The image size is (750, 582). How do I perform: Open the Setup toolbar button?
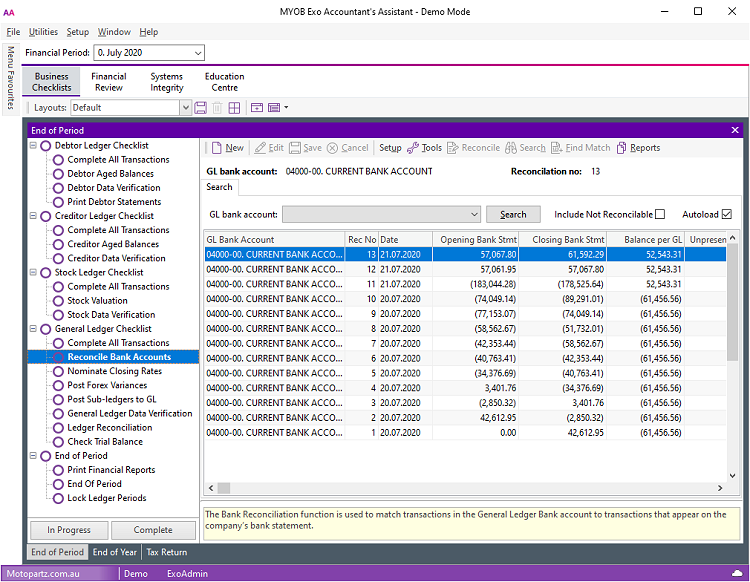390,148
